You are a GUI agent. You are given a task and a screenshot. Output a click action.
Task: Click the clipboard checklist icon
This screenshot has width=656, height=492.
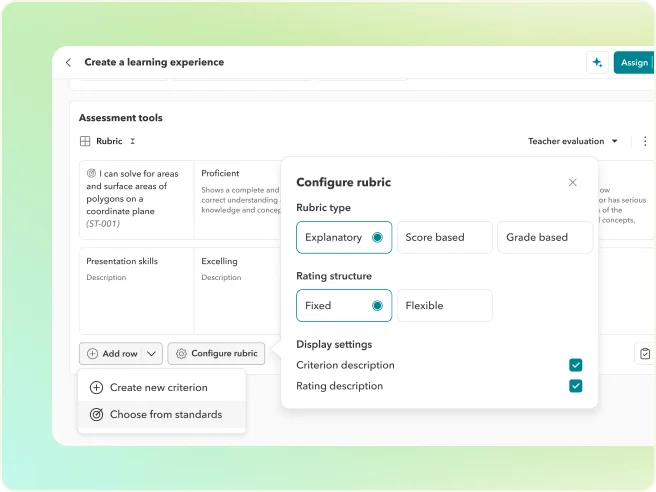click(645, 353)
